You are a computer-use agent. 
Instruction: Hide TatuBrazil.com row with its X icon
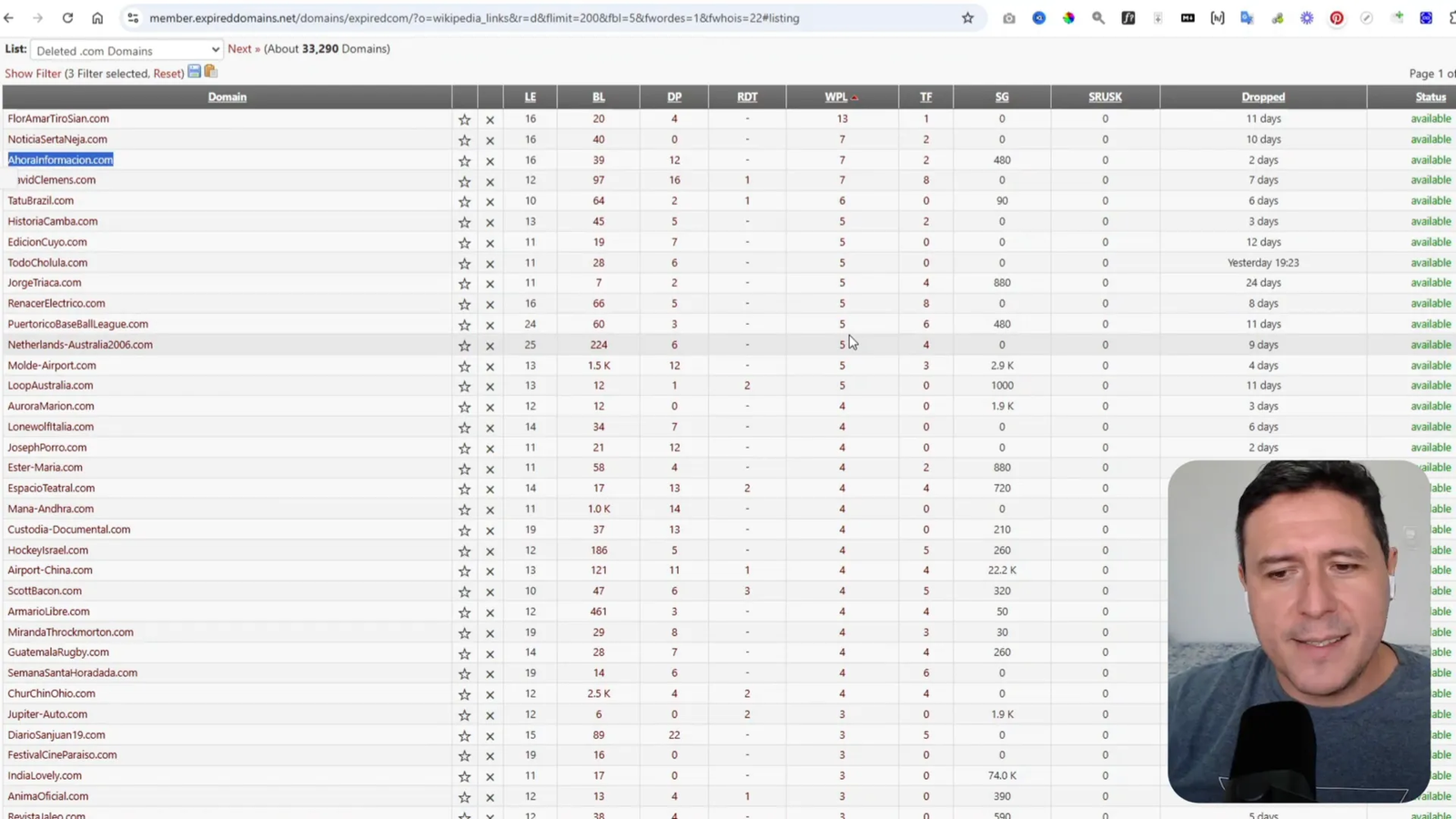coord(490,202)
